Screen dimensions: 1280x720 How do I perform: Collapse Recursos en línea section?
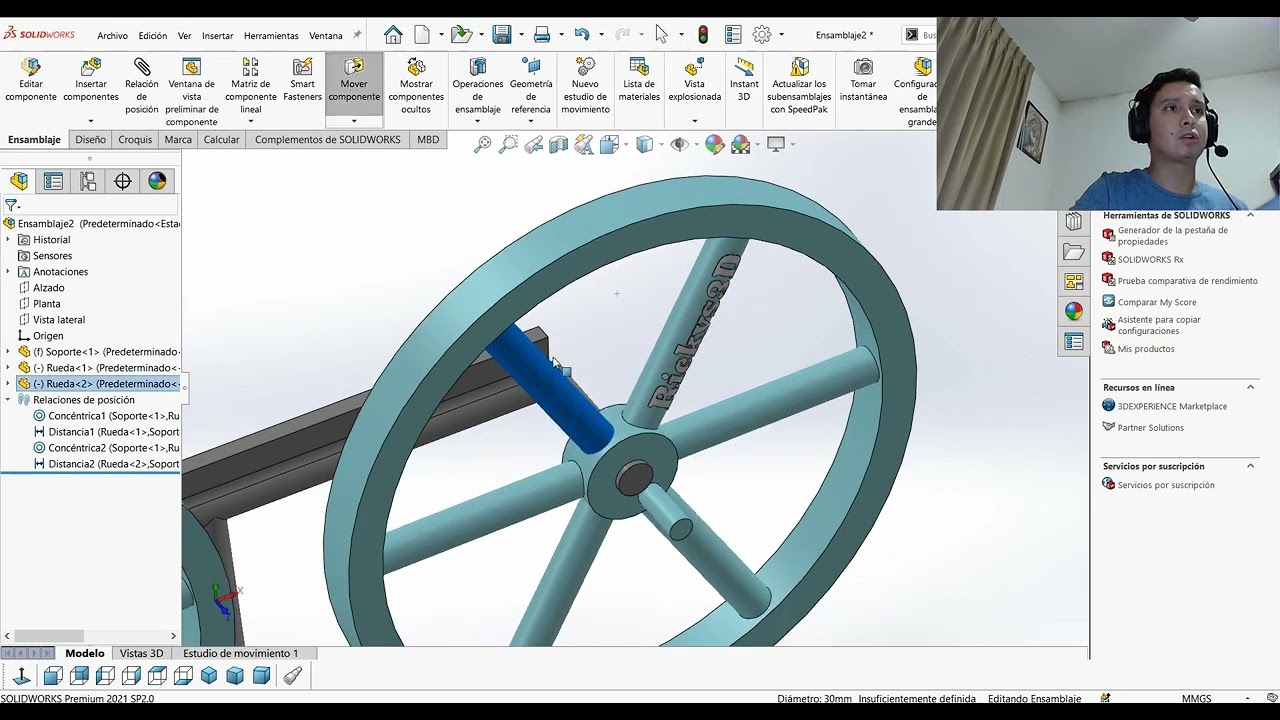[1250, 387]
